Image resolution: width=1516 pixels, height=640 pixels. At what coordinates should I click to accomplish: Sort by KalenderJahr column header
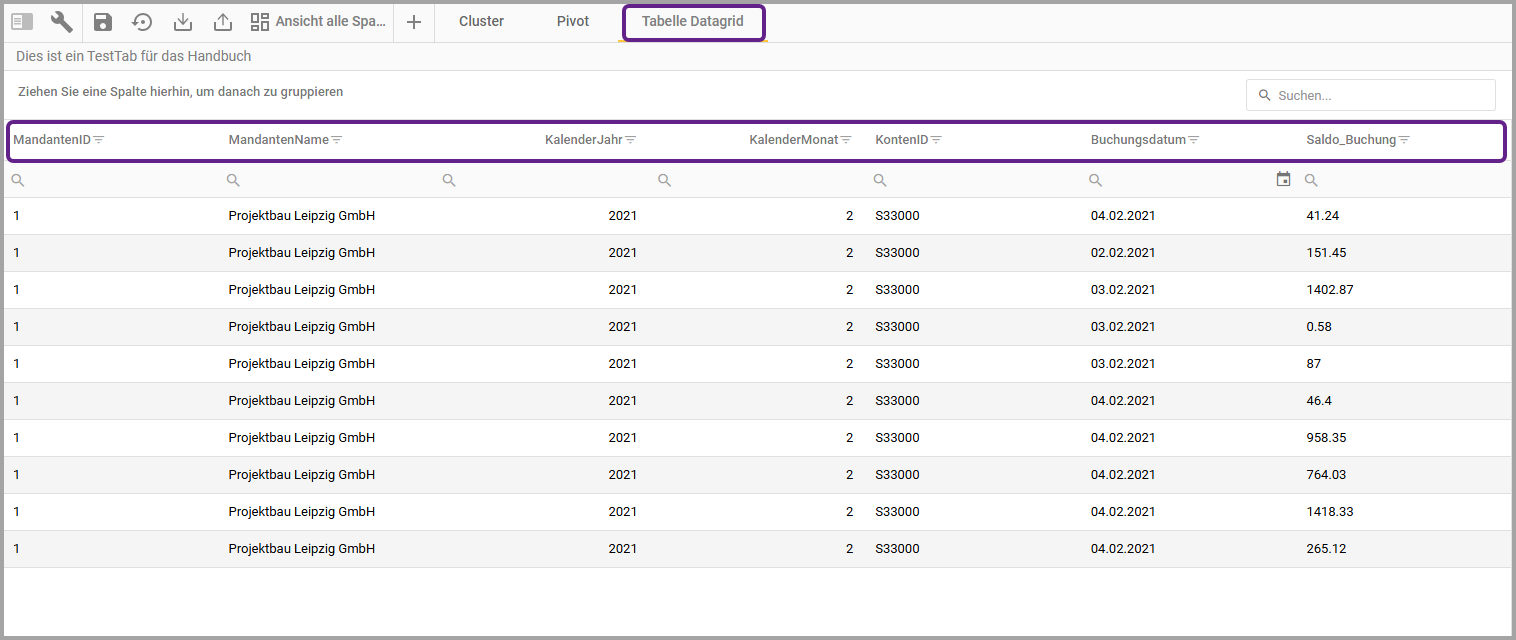583,140
